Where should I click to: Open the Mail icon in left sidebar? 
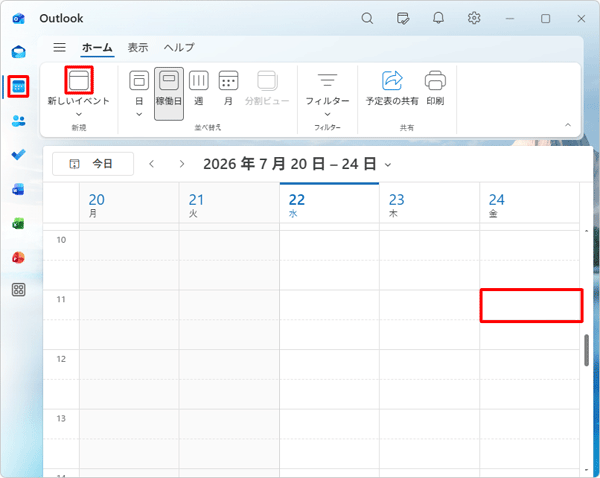tap(18, 52)
